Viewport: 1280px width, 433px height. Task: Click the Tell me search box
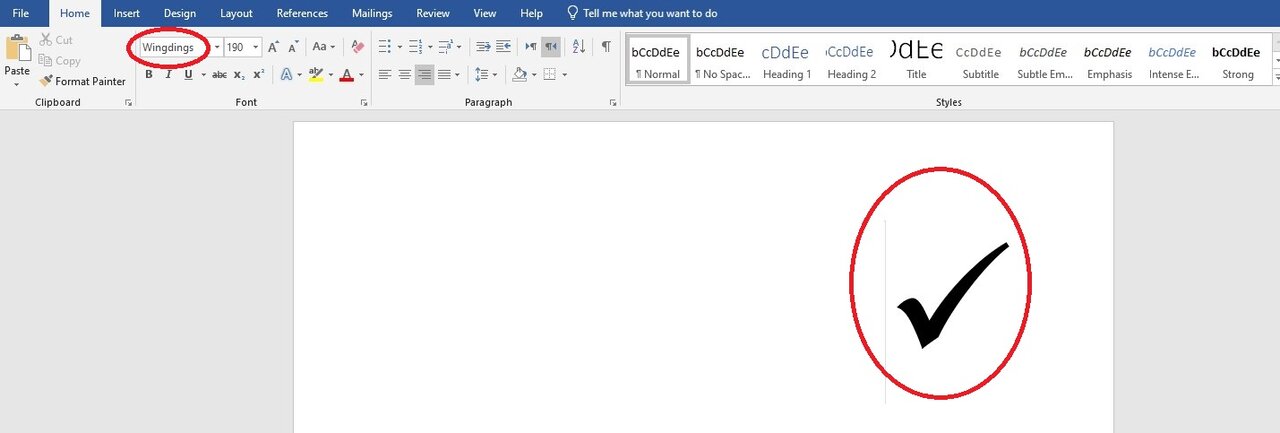point(650,13)
